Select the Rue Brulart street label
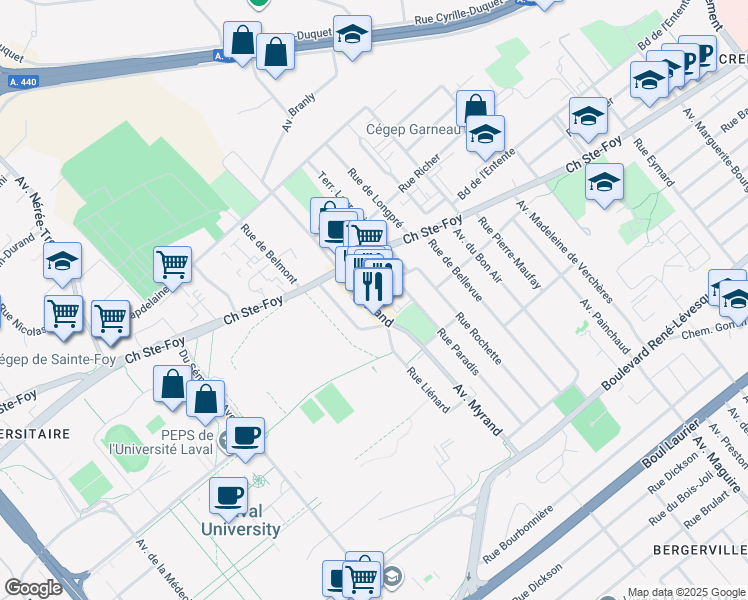 tap(706, 510)
